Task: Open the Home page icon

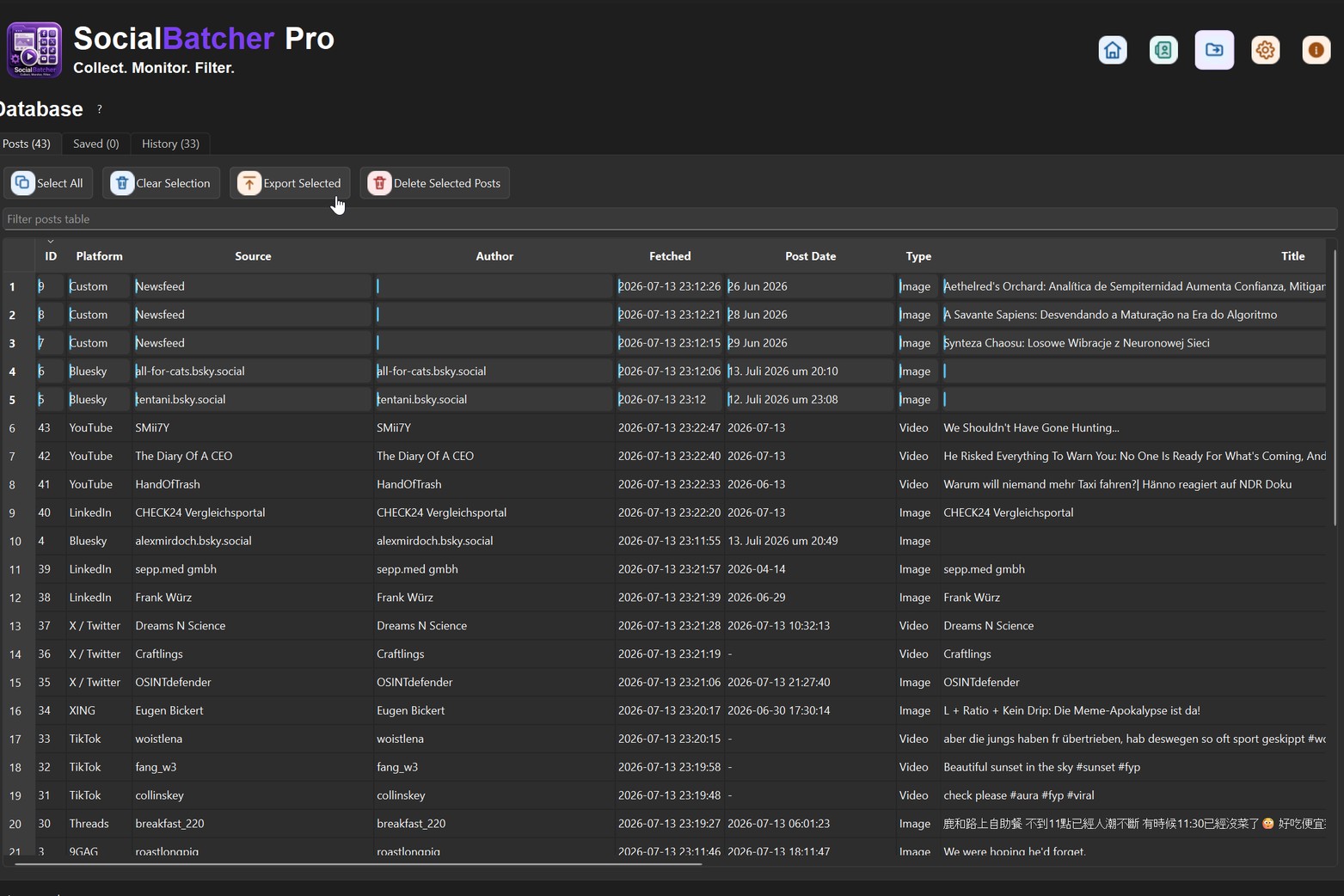Action: tap(1113, 50)
